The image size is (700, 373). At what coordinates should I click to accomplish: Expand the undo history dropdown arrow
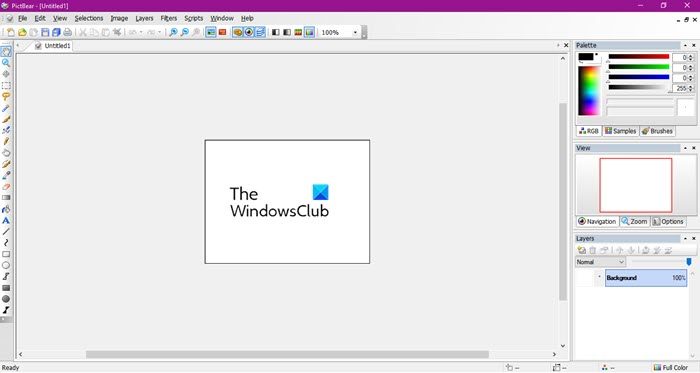point(141,32)
